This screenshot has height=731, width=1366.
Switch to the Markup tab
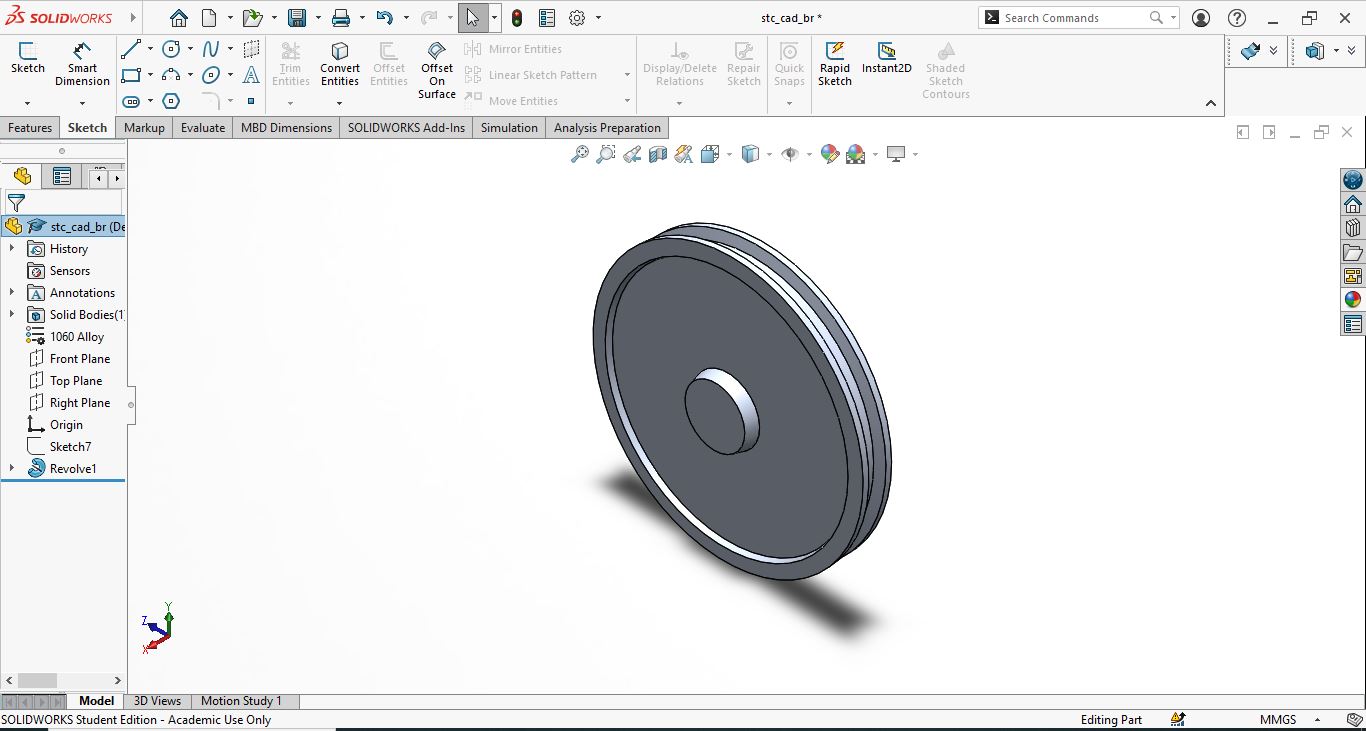click(x=144, y=128)
